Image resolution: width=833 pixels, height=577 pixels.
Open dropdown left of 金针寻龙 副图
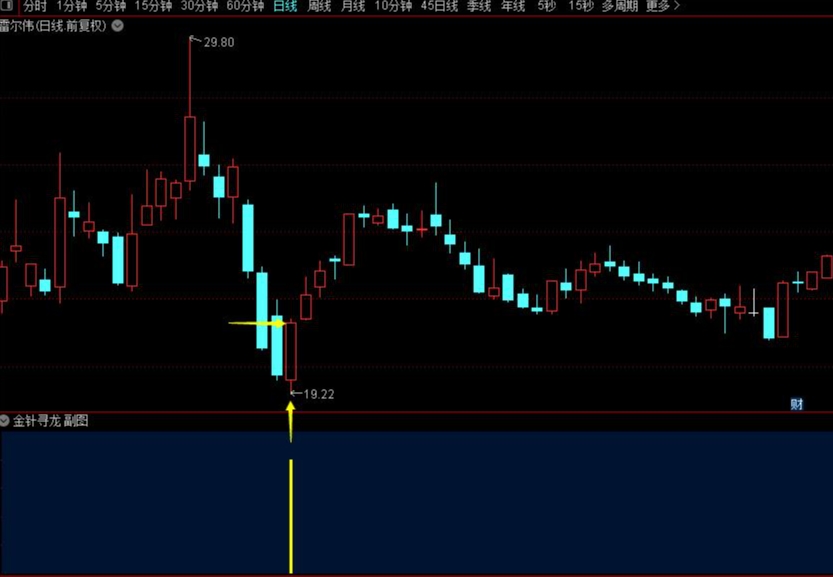coord(5,421)
